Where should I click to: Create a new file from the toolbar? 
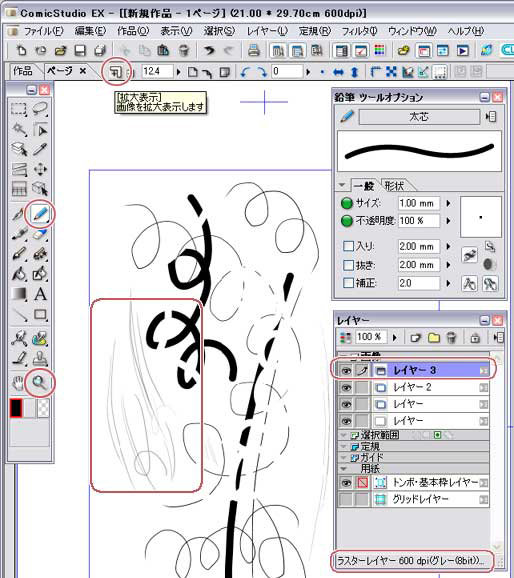(22, 51)
